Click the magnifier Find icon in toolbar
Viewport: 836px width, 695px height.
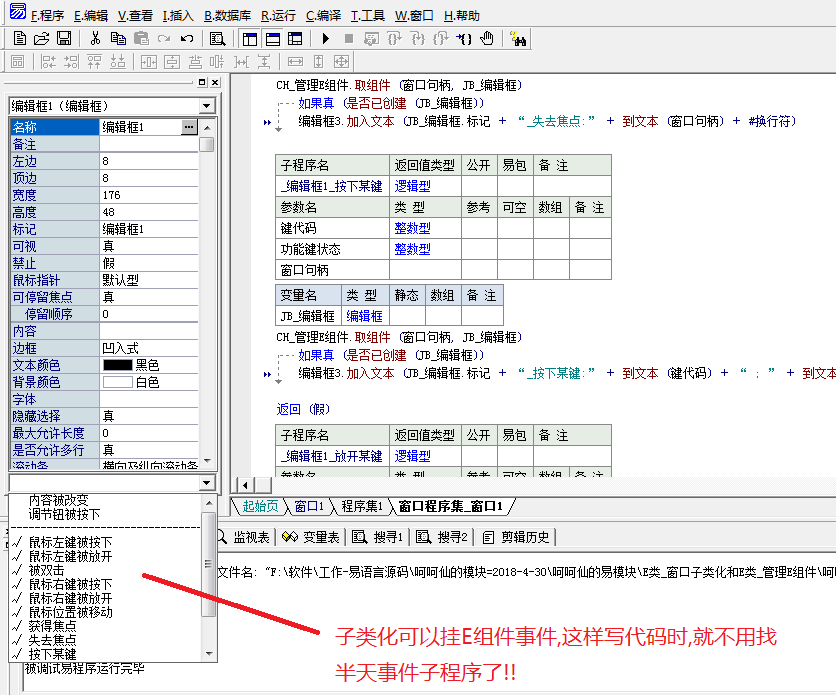(x=218, y=38)
